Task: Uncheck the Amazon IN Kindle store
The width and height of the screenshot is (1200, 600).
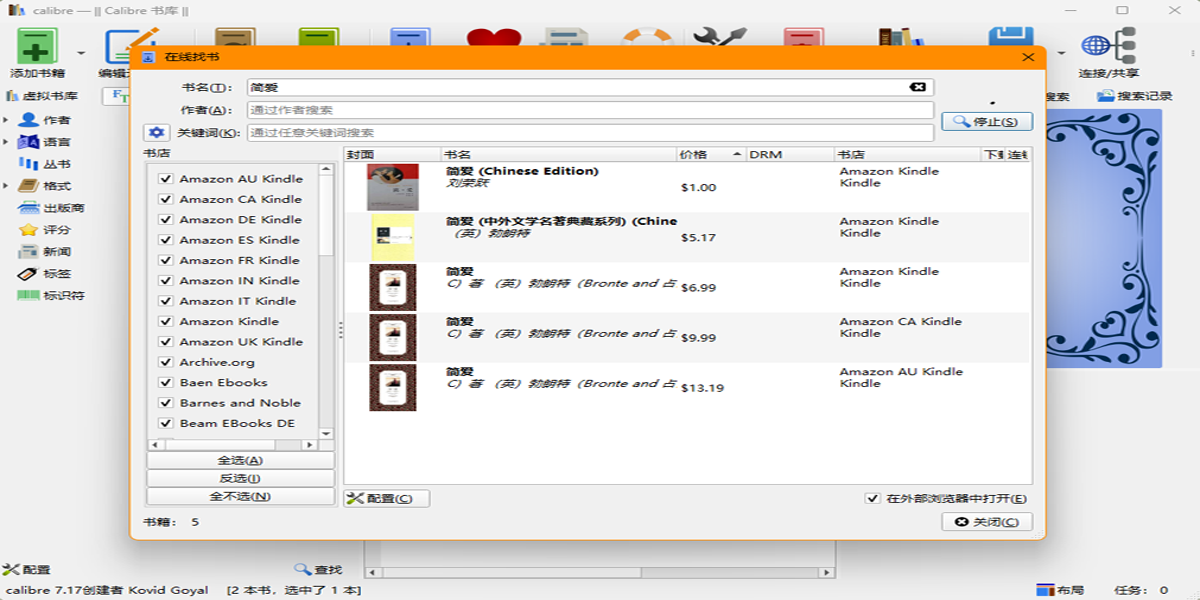Action: (x=166, y=281)
